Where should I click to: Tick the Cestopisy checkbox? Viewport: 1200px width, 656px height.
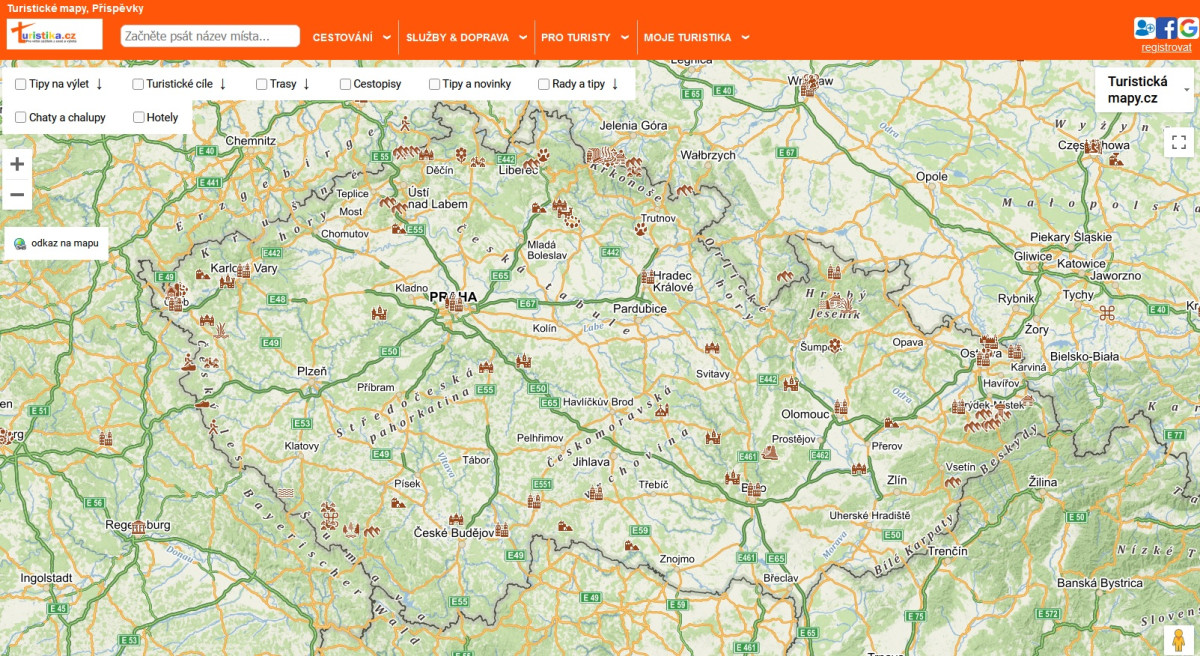point(345,84)
